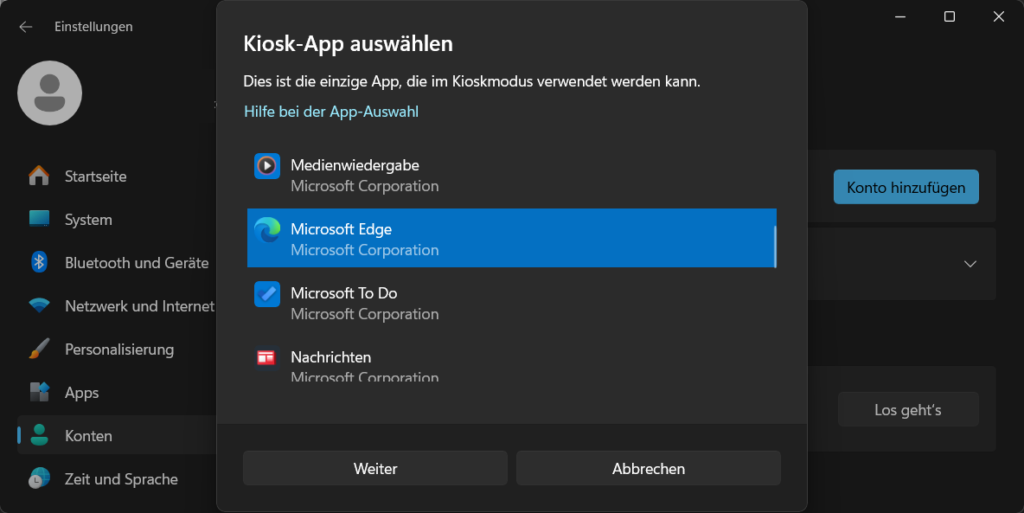The image size is (1024, 513).
Task: Click the Nachrichten news icon
Action: tap(266, 357)
